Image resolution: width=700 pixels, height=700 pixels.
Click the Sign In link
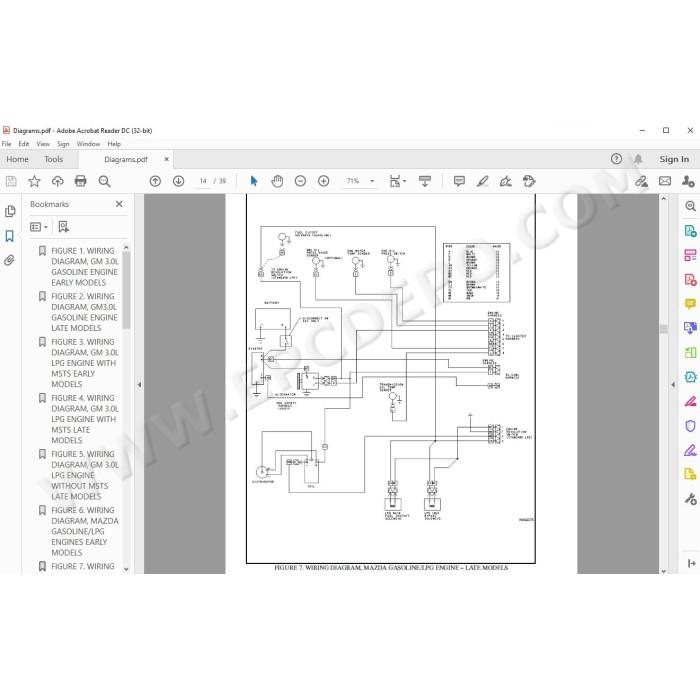(674, 159)
